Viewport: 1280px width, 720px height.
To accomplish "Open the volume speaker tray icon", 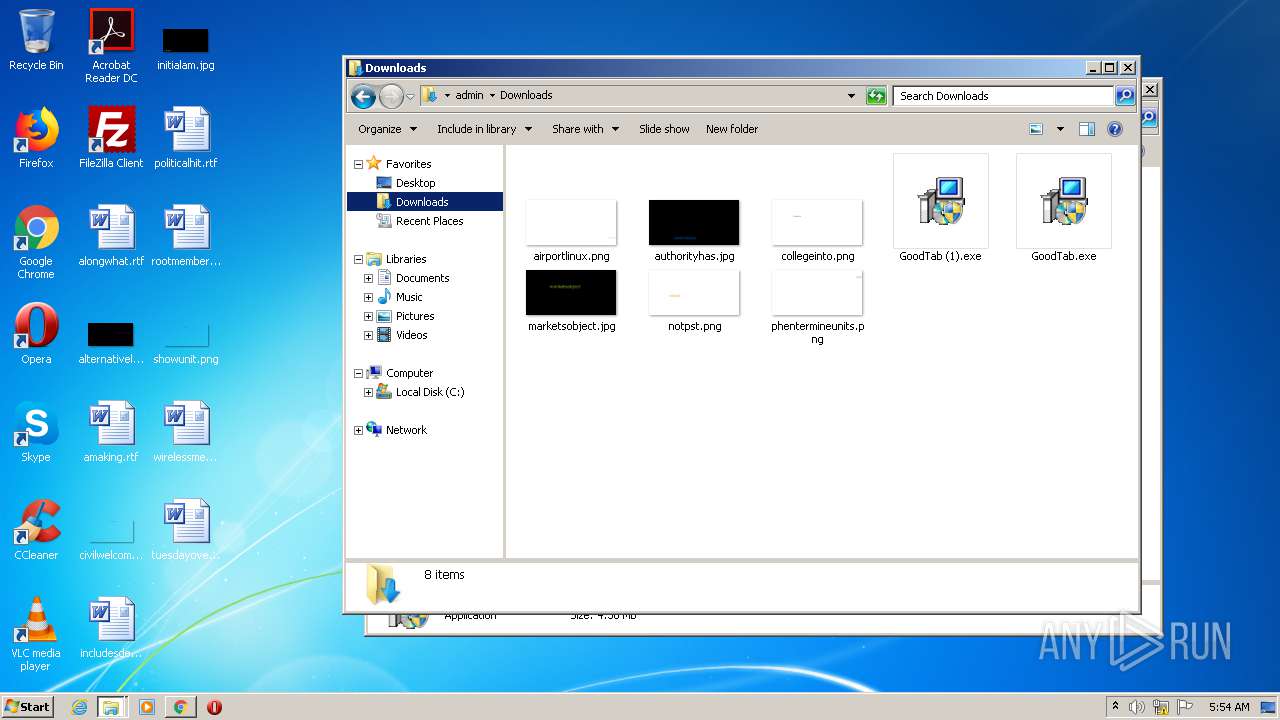I will click(1137, 707).
